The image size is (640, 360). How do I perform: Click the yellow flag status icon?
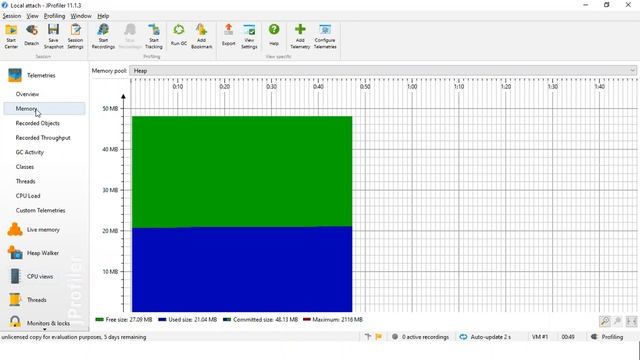point(379,337)
